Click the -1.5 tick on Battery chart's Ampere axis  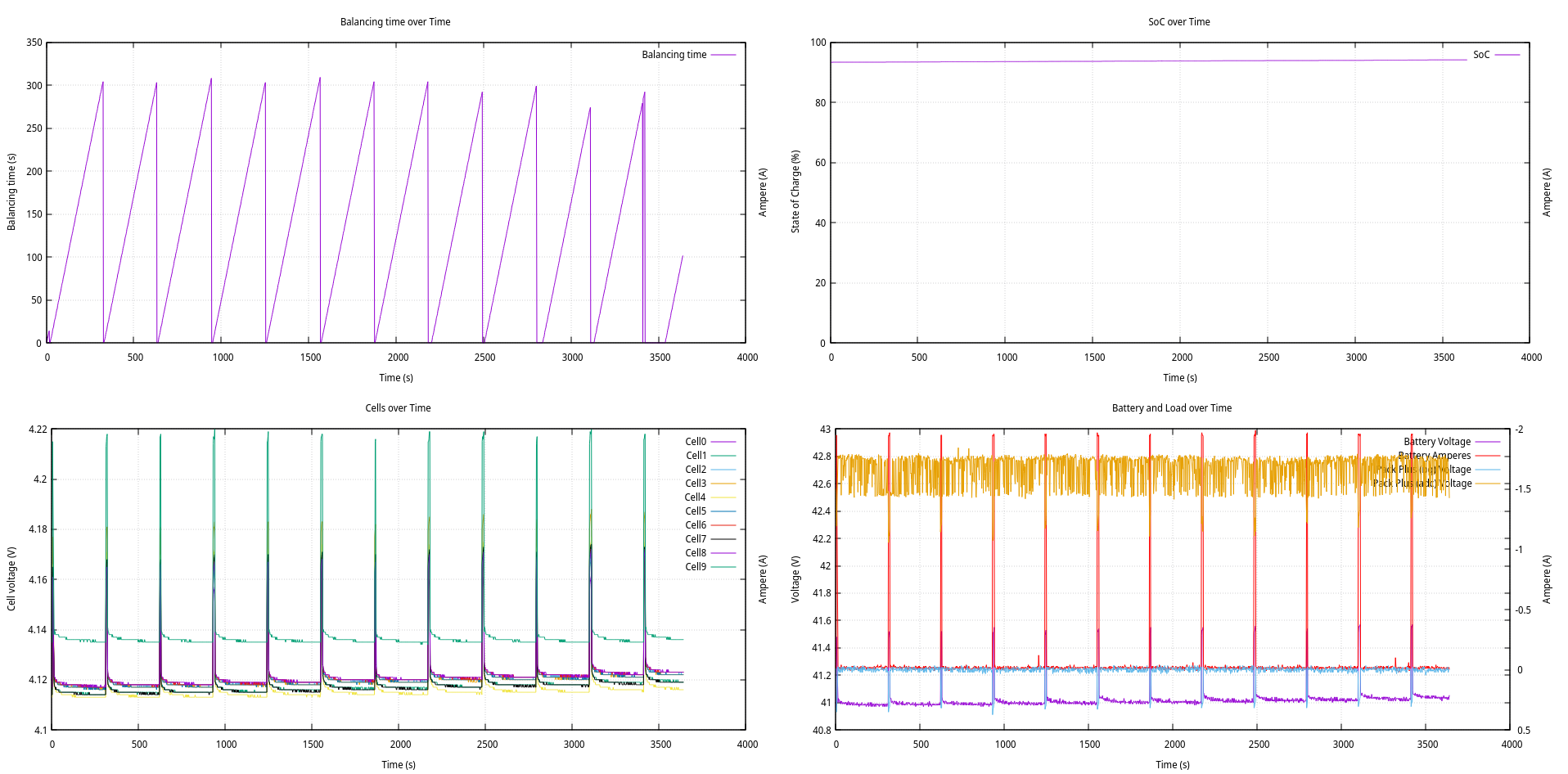coord(1523,489)
